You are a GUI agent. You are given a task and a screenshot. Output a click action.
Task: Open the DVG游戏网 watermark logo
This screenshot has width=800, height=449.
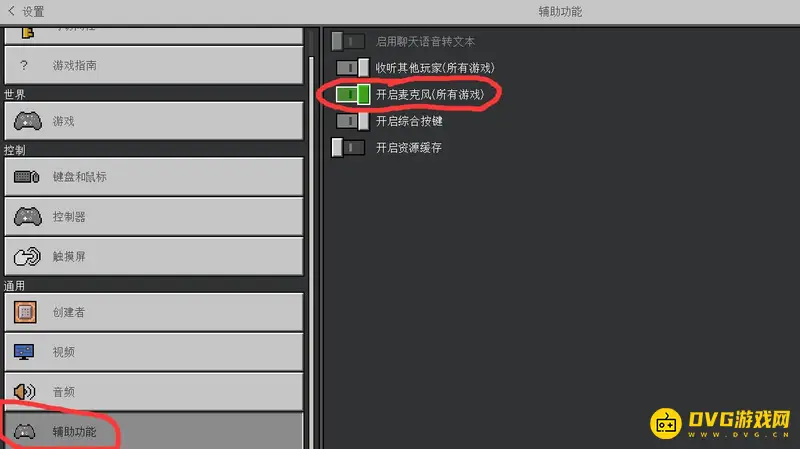(720, 423)
